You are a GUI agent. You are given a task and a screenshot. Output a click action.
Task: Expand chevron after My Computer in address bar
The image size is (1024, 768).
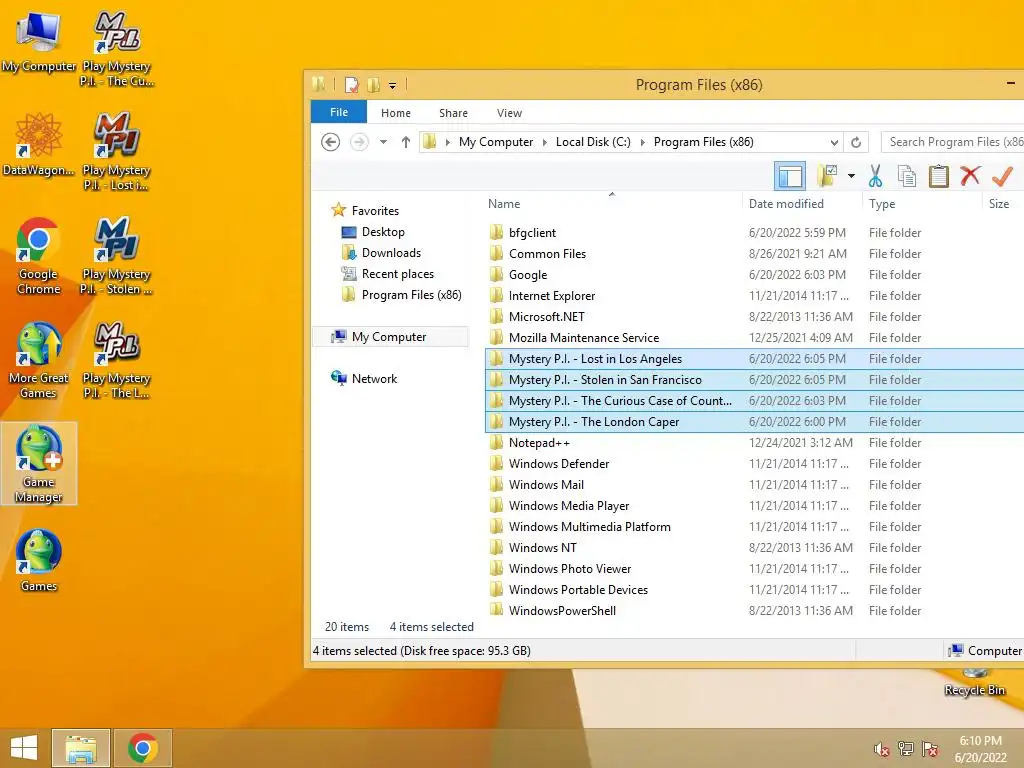click(x=545, y=142)
